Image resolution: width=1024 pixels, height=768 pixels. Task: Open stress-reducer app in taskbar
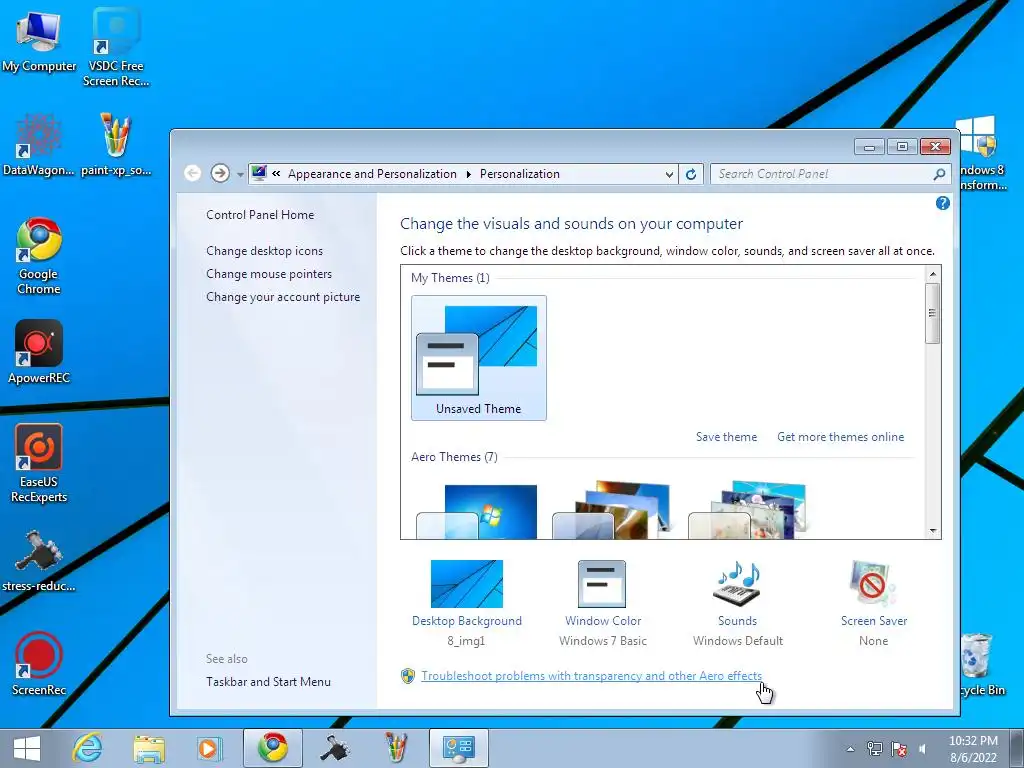click(x=334, y=748)
